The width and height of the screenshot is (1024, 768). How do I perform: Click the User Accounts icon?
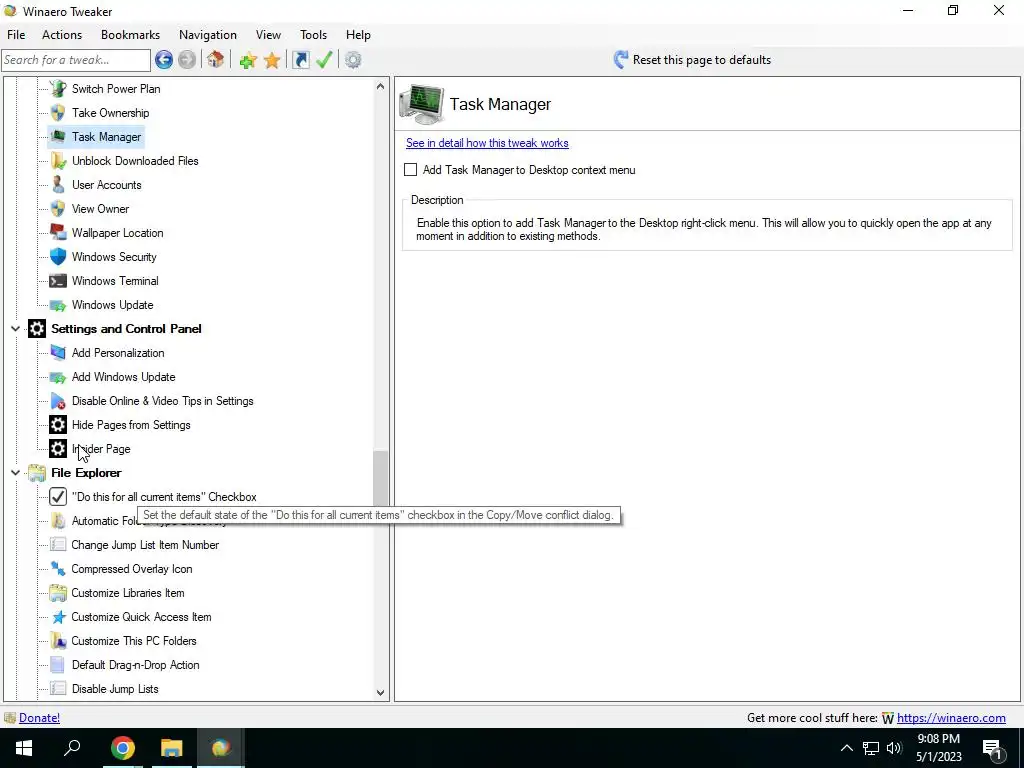coord(58,185)
